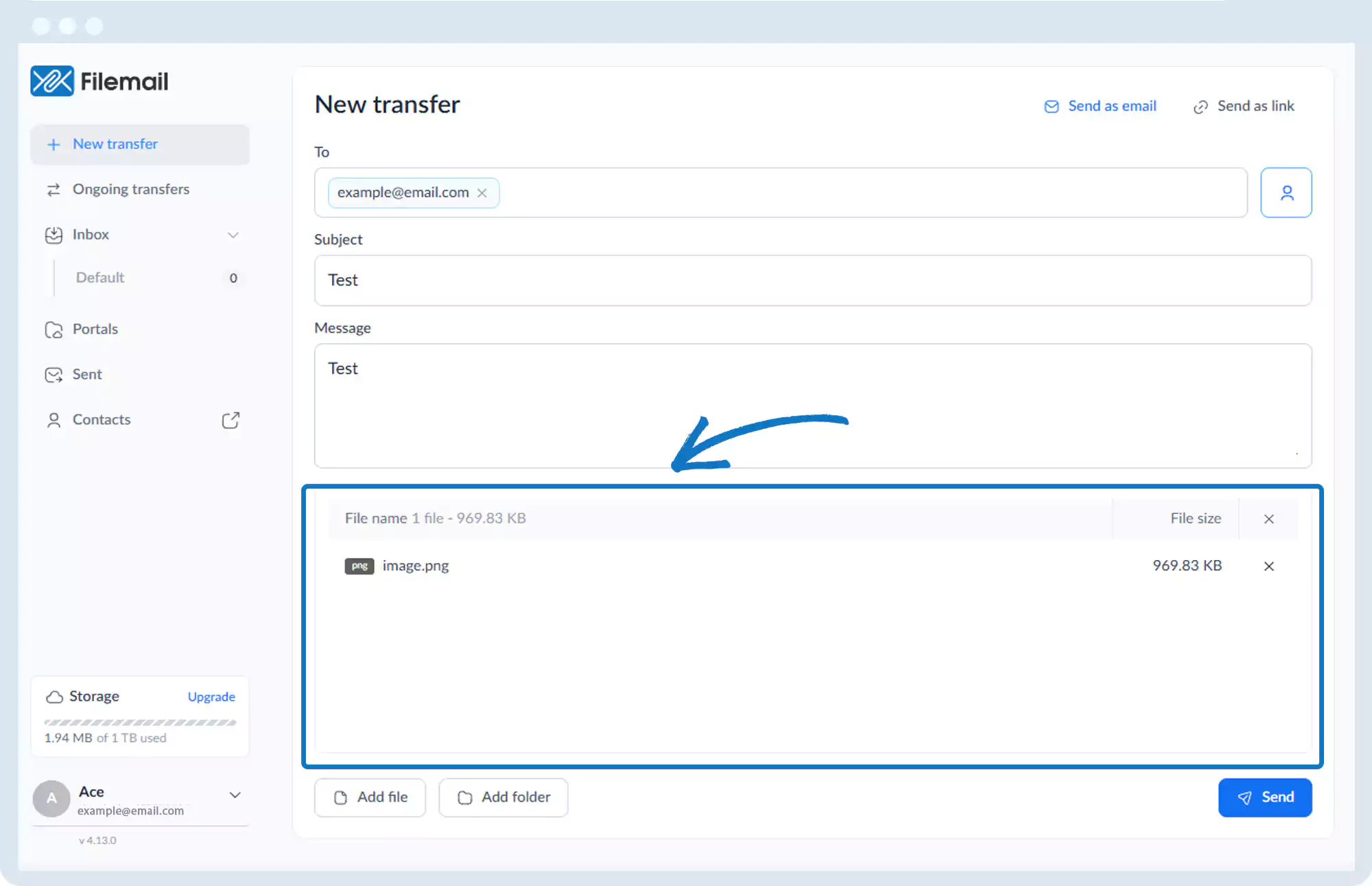Open Contacts external link icon
The image size is (1372, 886).
click(230, 420)
